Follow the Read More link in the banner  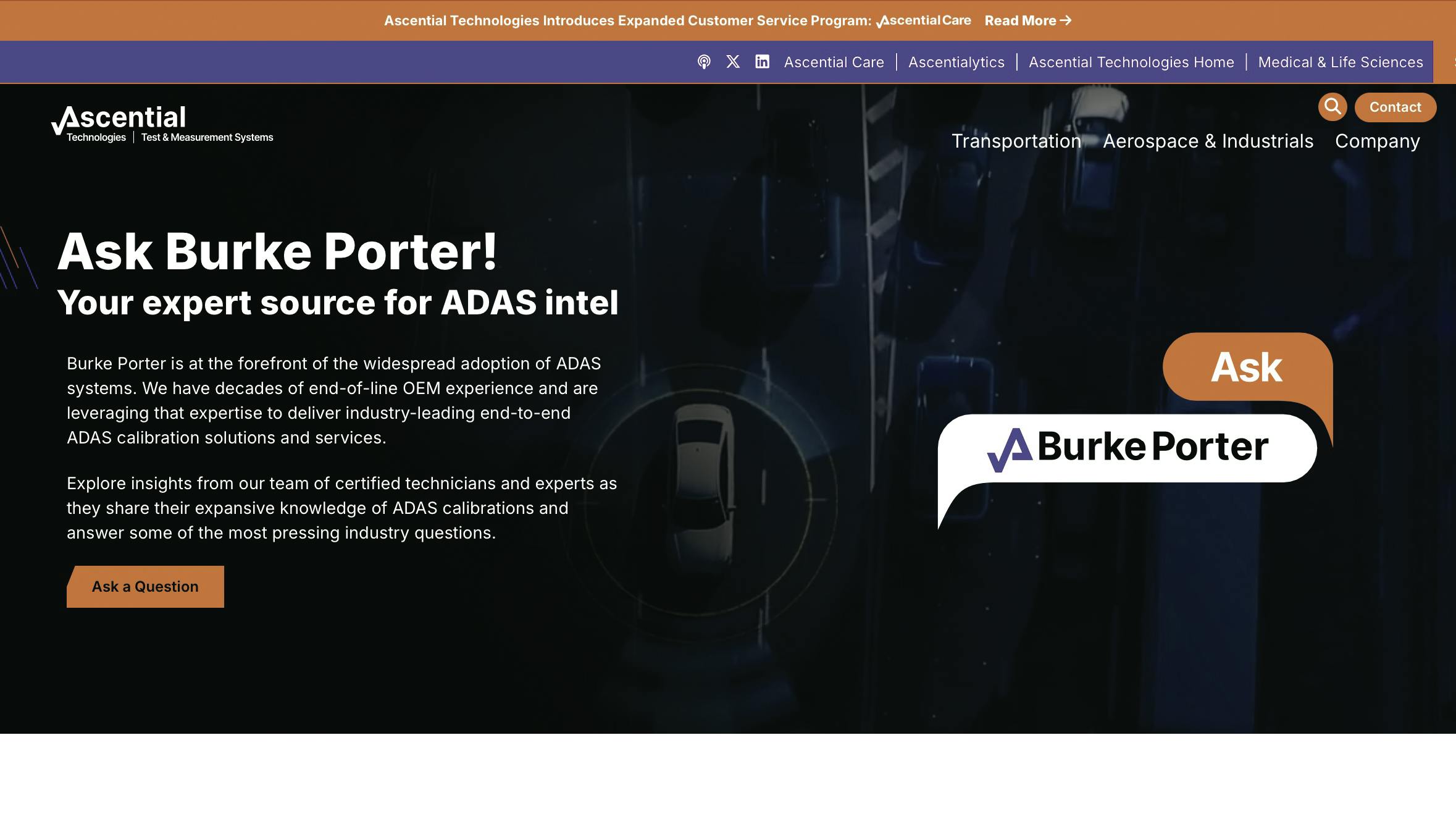click(x=1027, y=20)
